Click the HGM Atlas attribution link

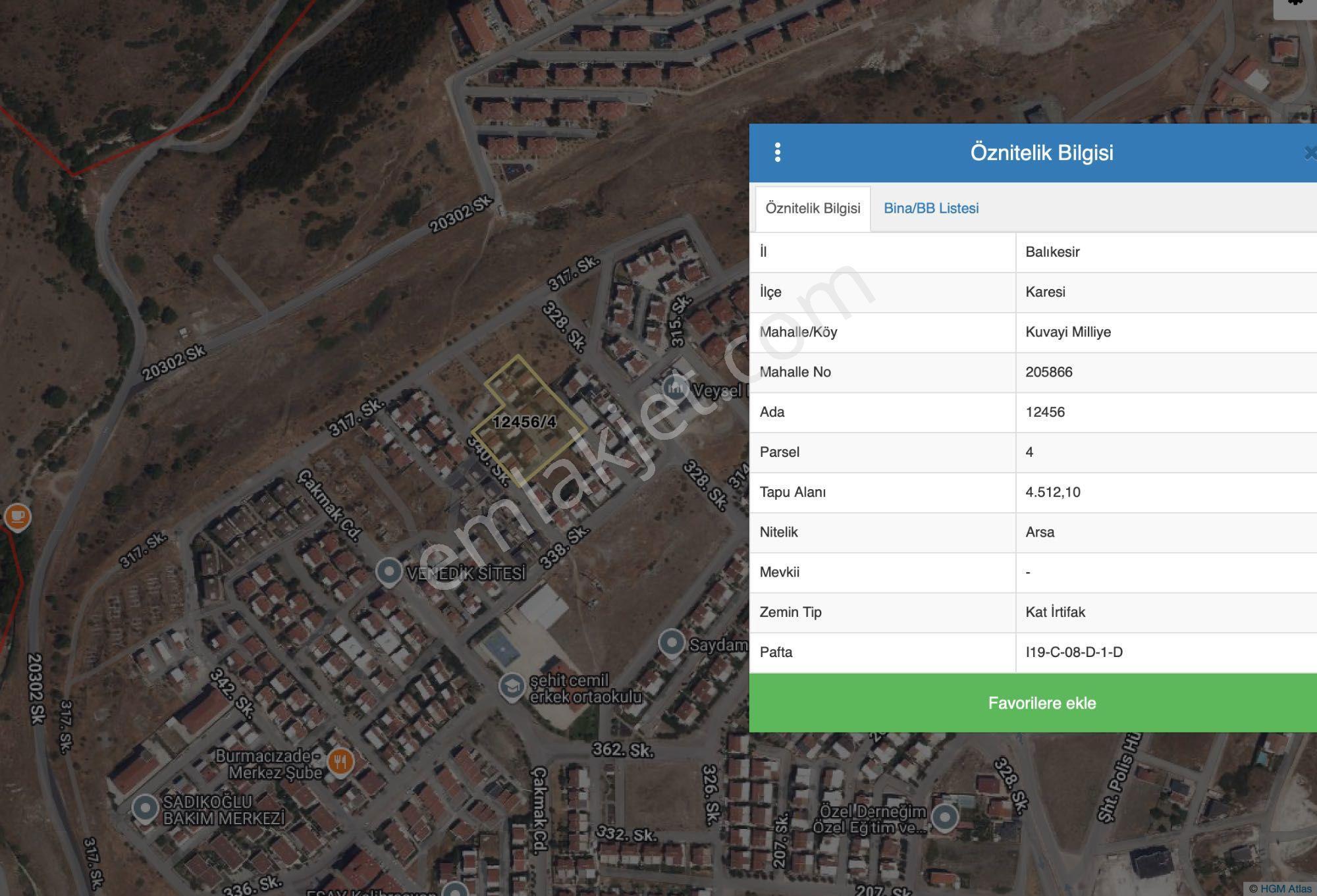pyautogui.click(x=1285, y=889)
